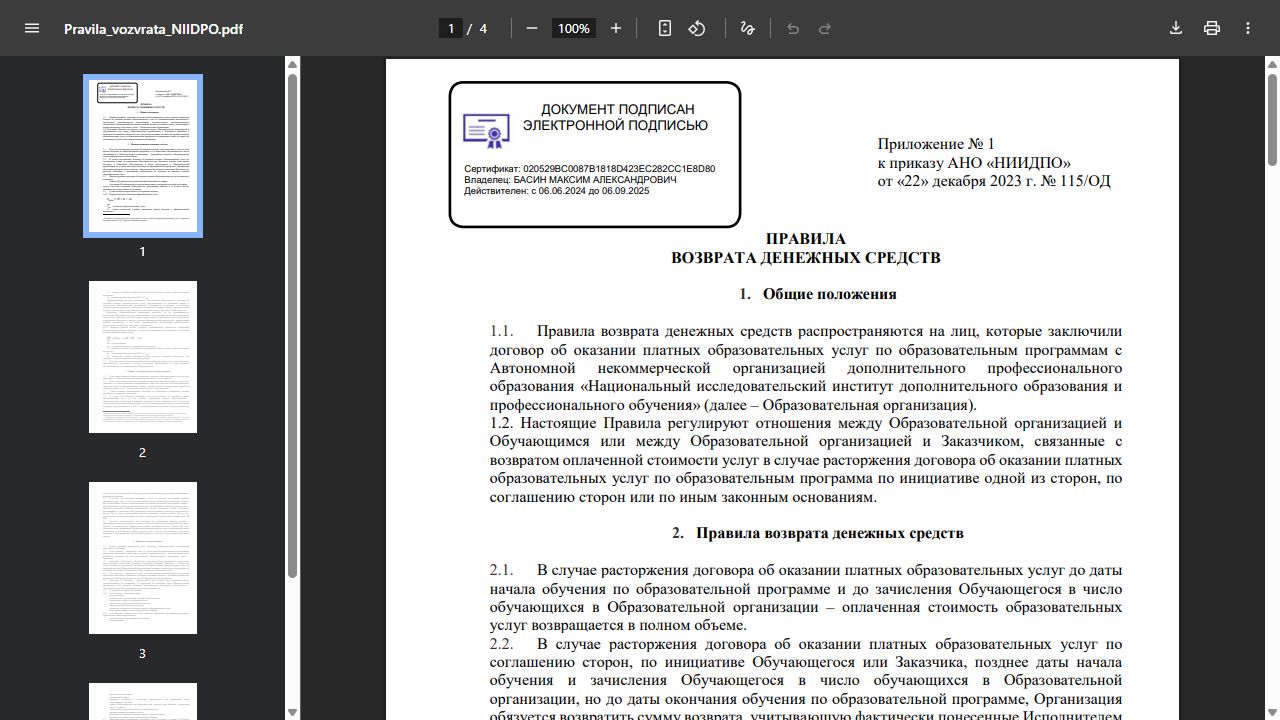Jump to page 3 thumbnail
This screenshot has height=720, width=1280.
(x=143, y=558)
